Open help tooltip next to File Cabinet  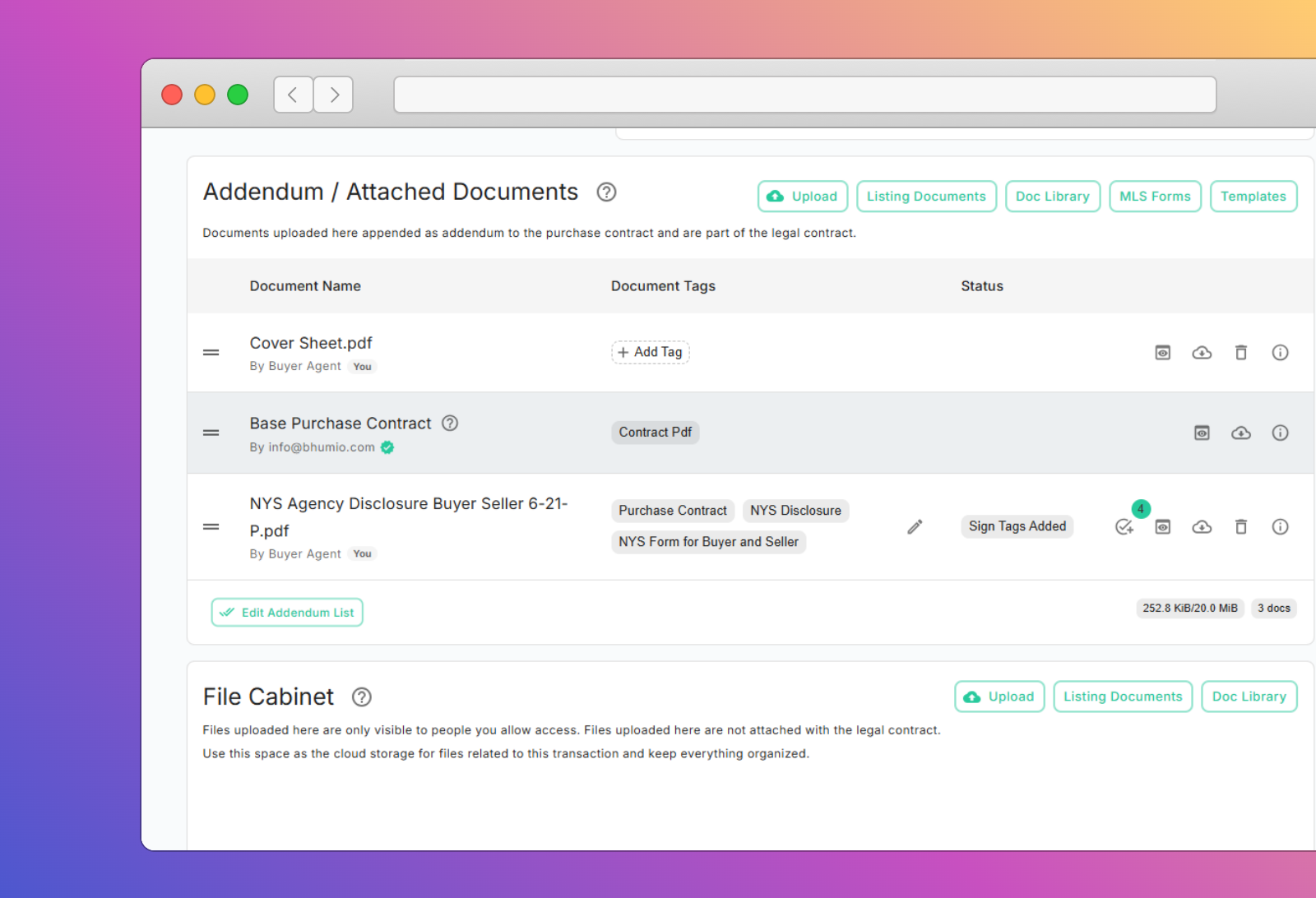click(361, 697)
